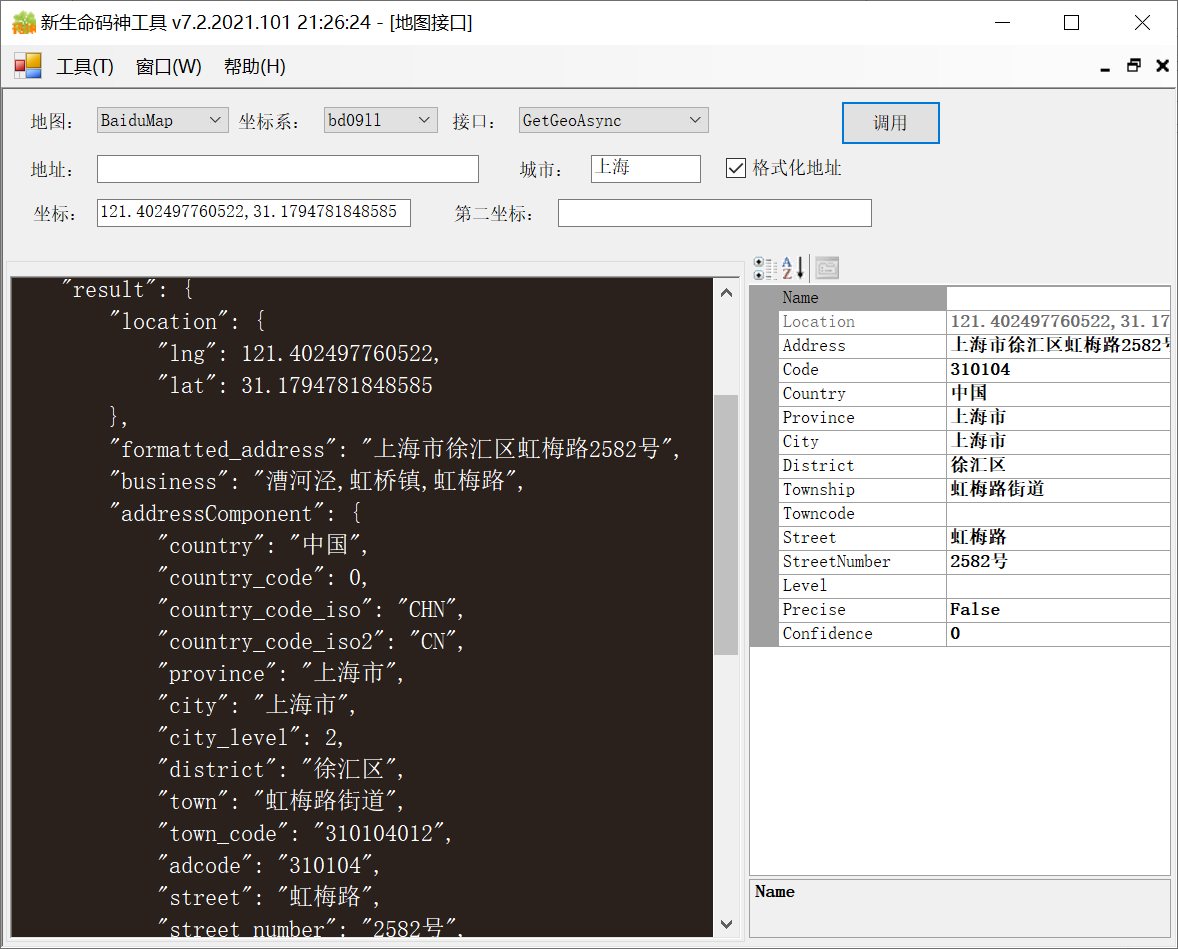
Task: Open the 窗口(W) menu
Action: (x=168, y=67)
